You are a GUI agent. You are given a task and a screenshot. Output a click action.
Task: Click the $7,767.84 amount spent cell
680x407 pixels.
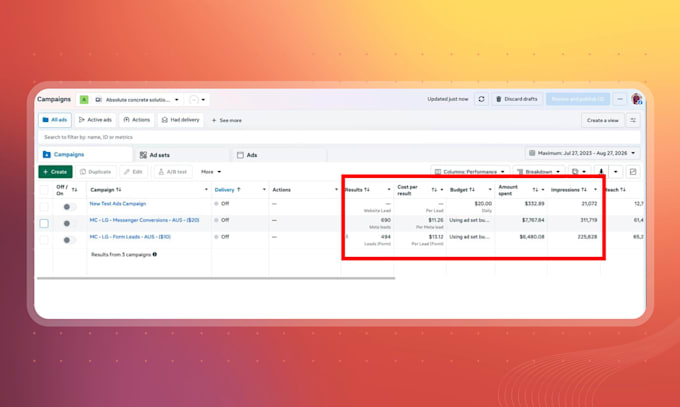pyautogui.click(x=521, y=223)
